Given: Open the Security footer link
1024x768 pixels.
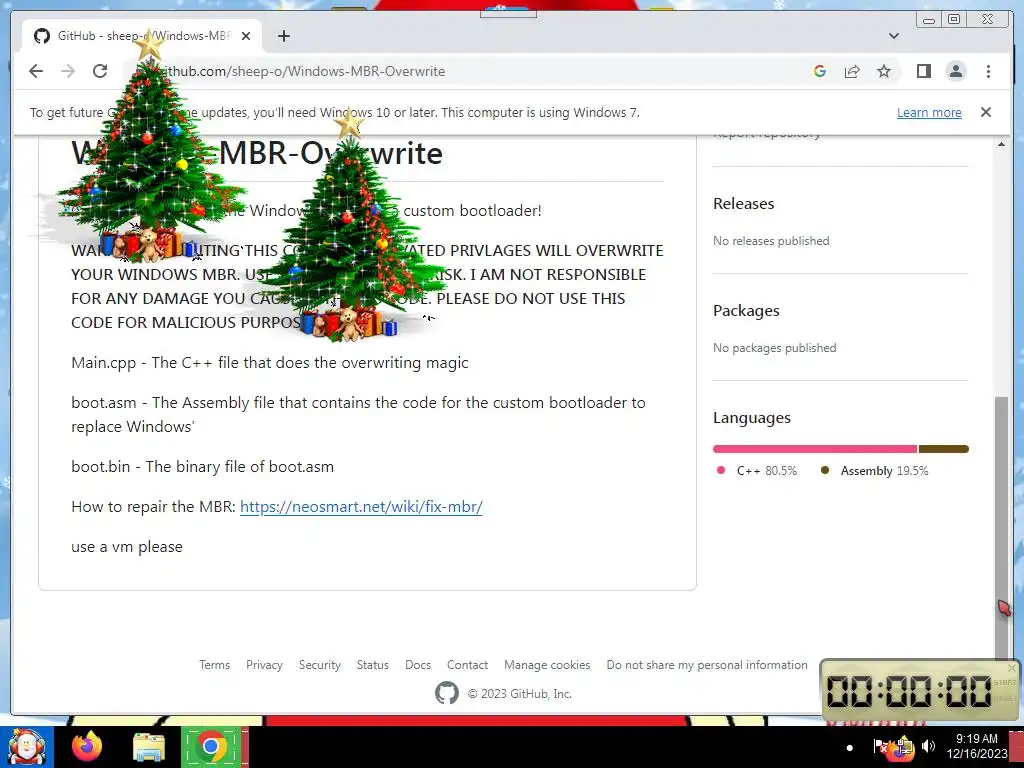Looking at the screenshot, I should [319, 665].
